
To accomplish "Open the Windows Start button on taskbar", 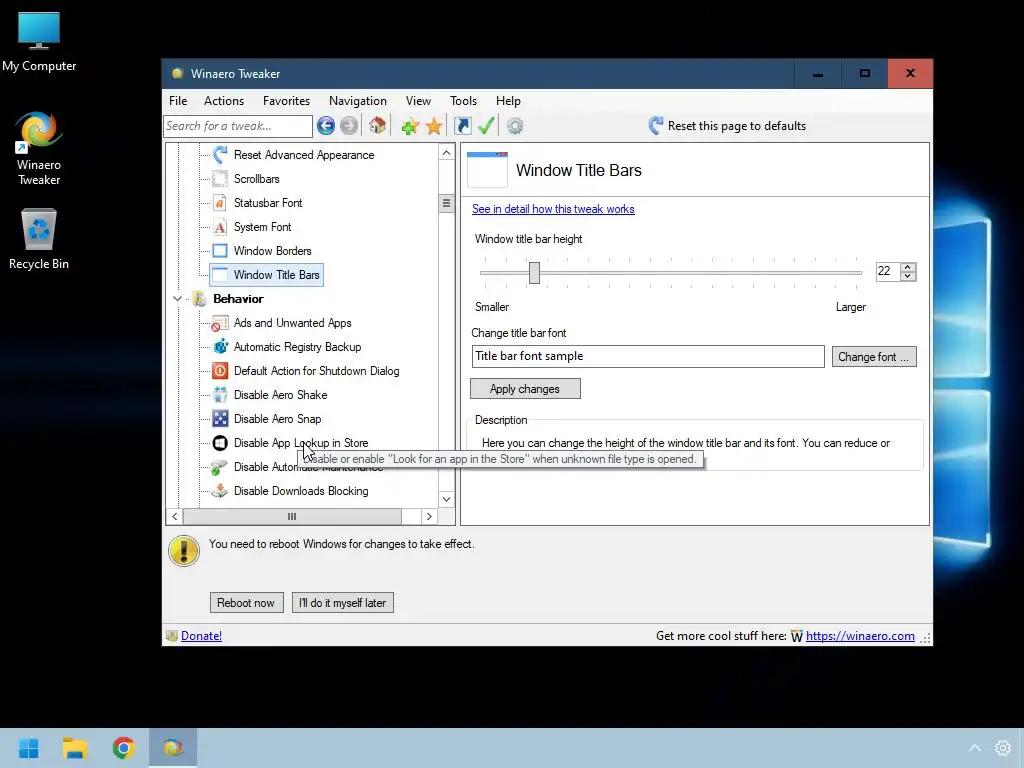I will pyautogui.click(x=29, y=748).
